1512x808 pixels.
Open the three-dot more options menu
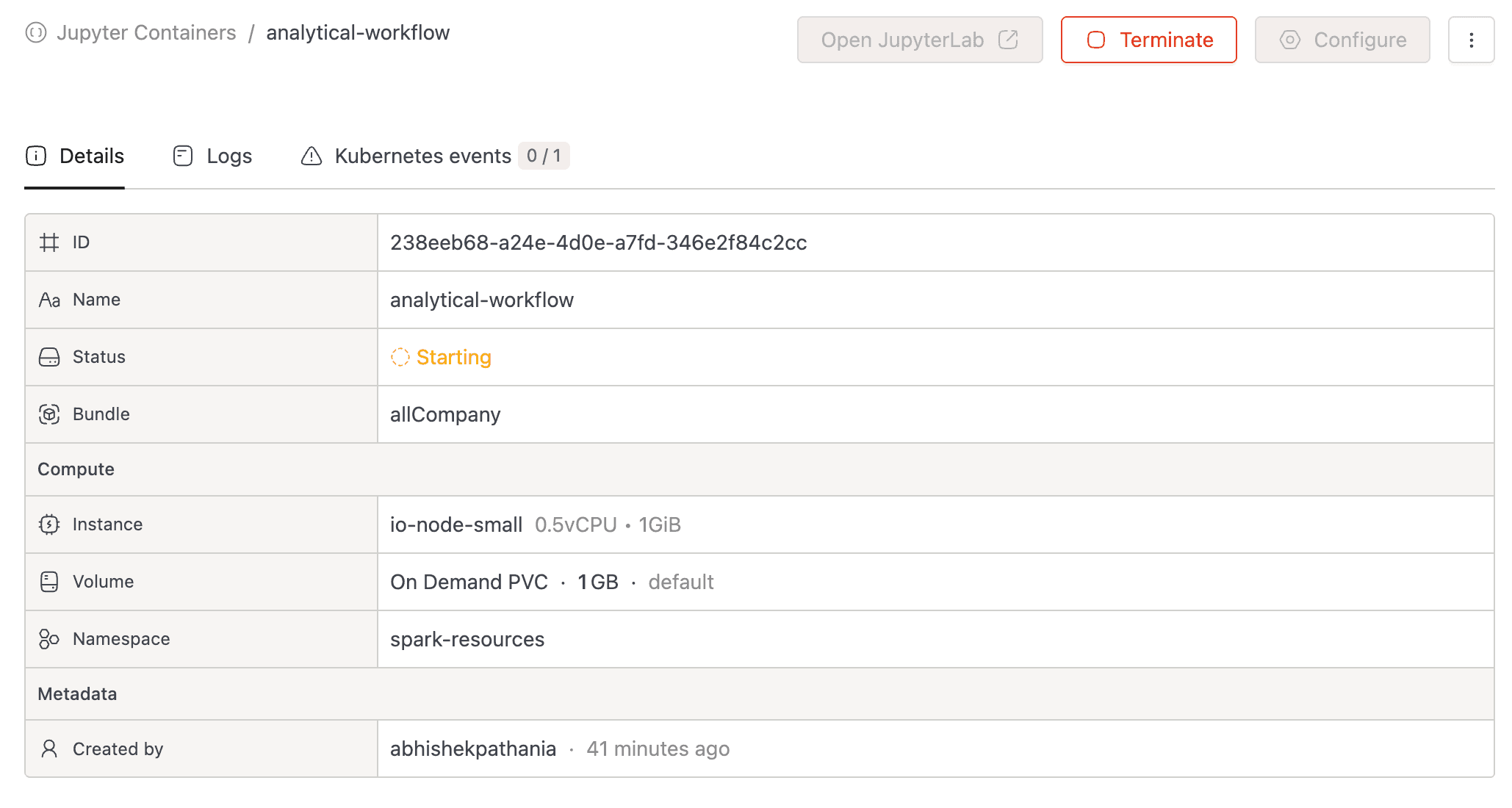(1471, 40)
